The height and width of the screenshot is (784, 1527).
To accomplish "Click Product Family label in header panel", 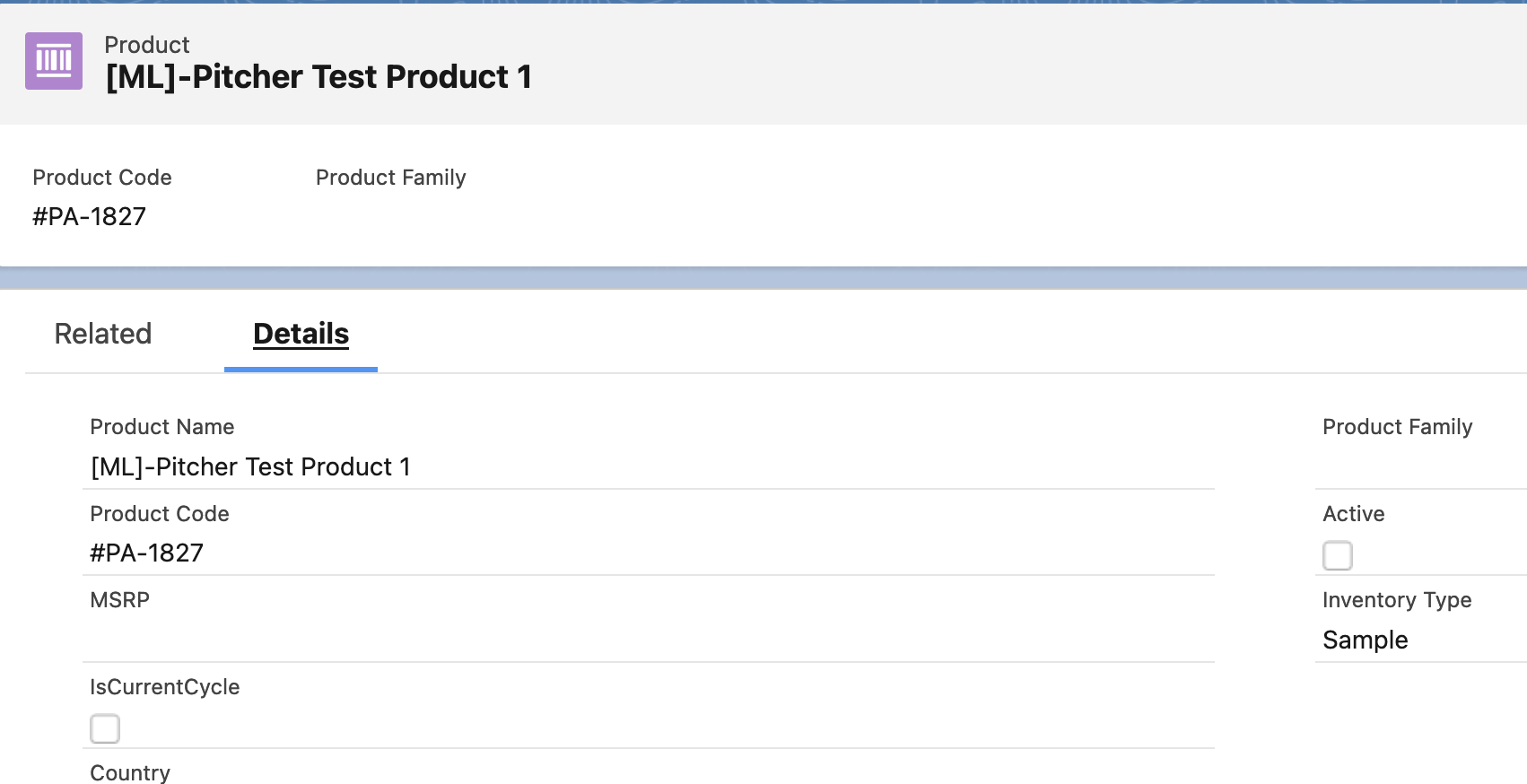I will (x=390, y=178).
